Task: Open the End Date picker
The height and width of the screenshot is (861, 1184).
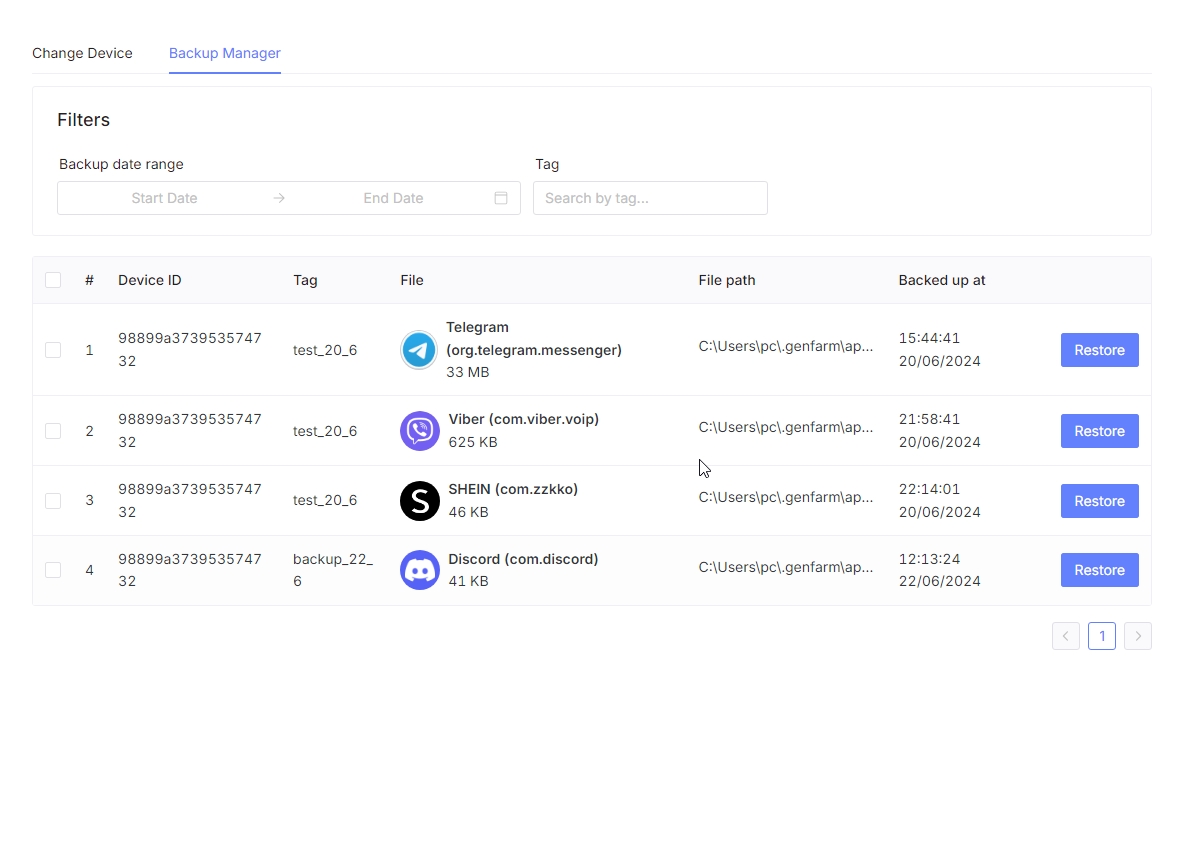Action: coord(393,198)
